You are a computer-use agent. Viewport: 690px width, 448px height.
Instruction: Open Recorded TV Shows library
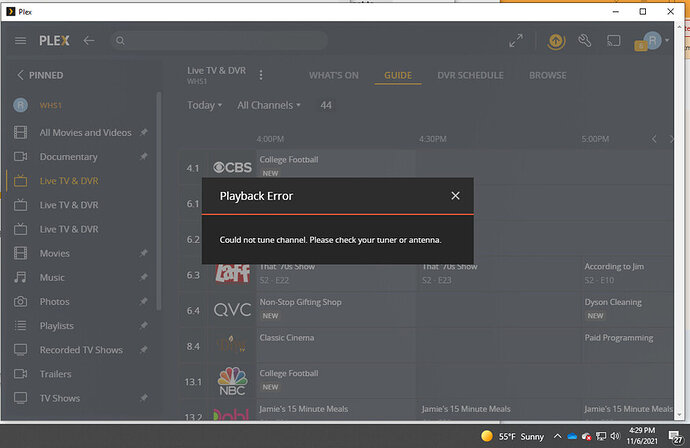81,350
